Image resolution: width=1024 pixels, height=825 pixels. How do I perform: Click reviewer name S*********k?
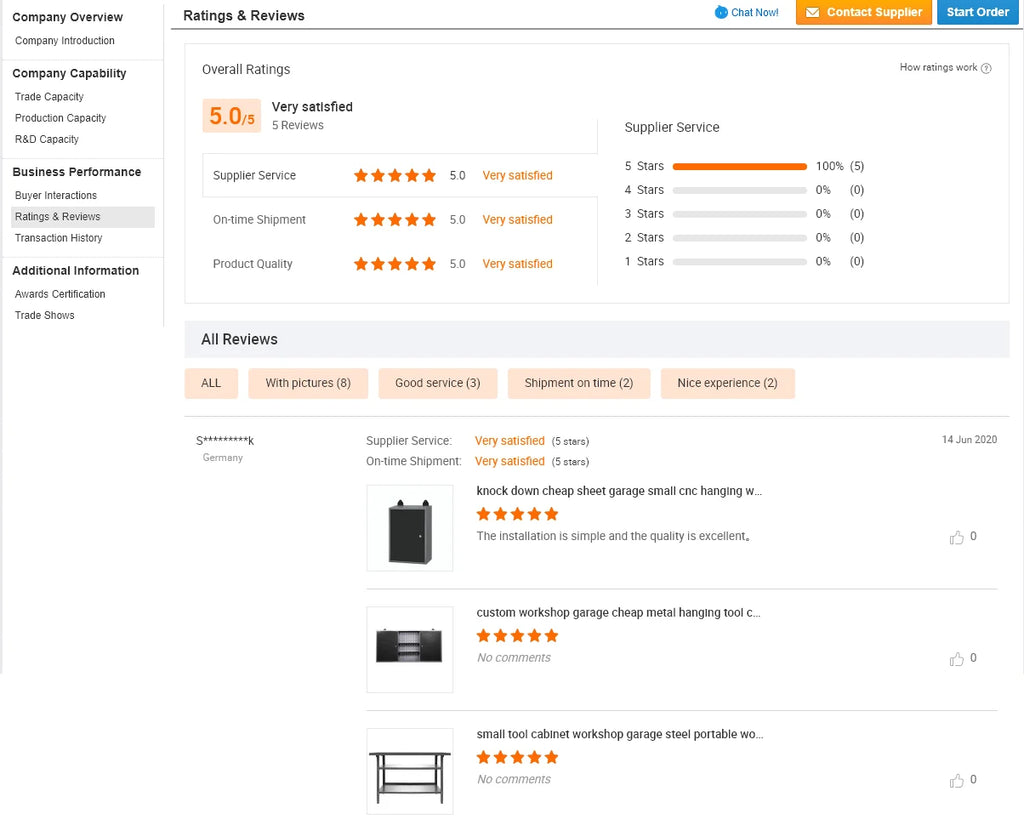coord(225,440)
